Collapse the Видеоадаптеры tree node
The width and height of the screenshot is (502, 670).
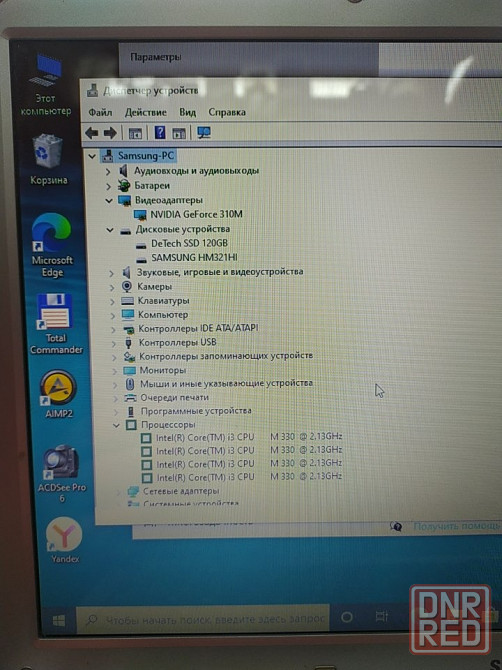[x=109, y=200]
